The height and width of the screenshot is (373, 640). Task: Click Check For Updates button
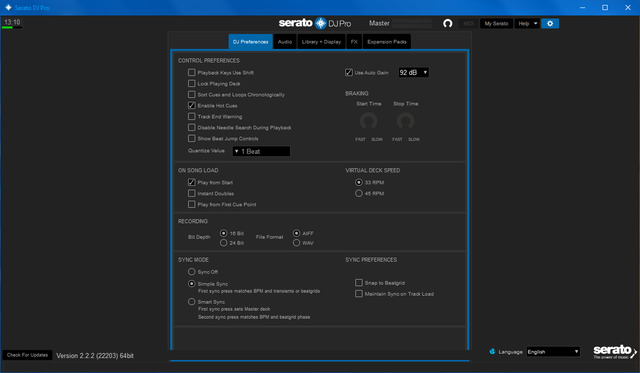[27, 355]
